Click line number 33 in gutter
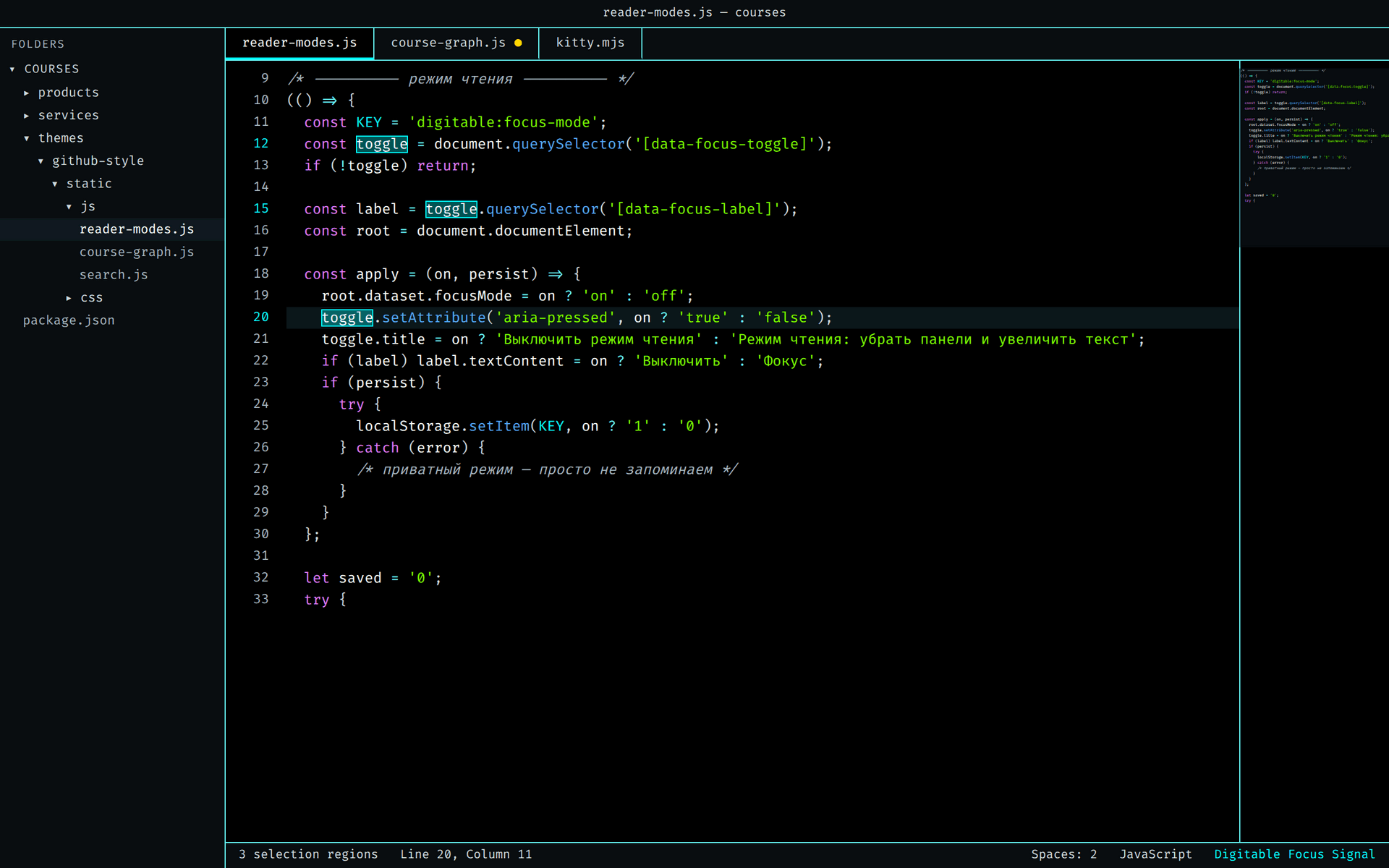Screen dimensions: 1389x868 click(261, 599)
